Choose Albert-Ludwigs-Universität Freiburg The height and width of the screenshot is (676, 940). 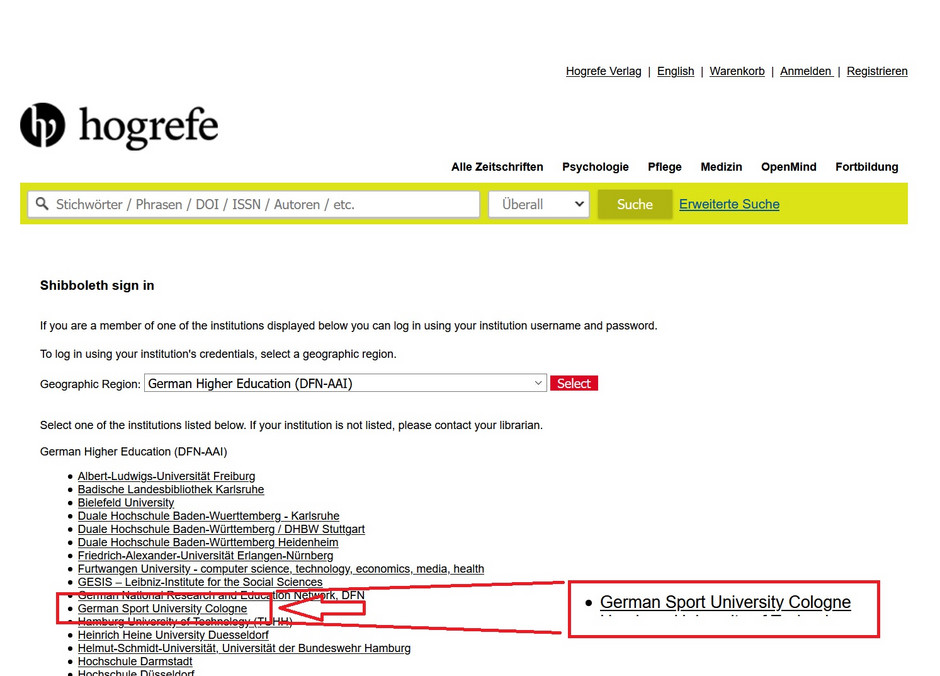(x=166, y=476)
